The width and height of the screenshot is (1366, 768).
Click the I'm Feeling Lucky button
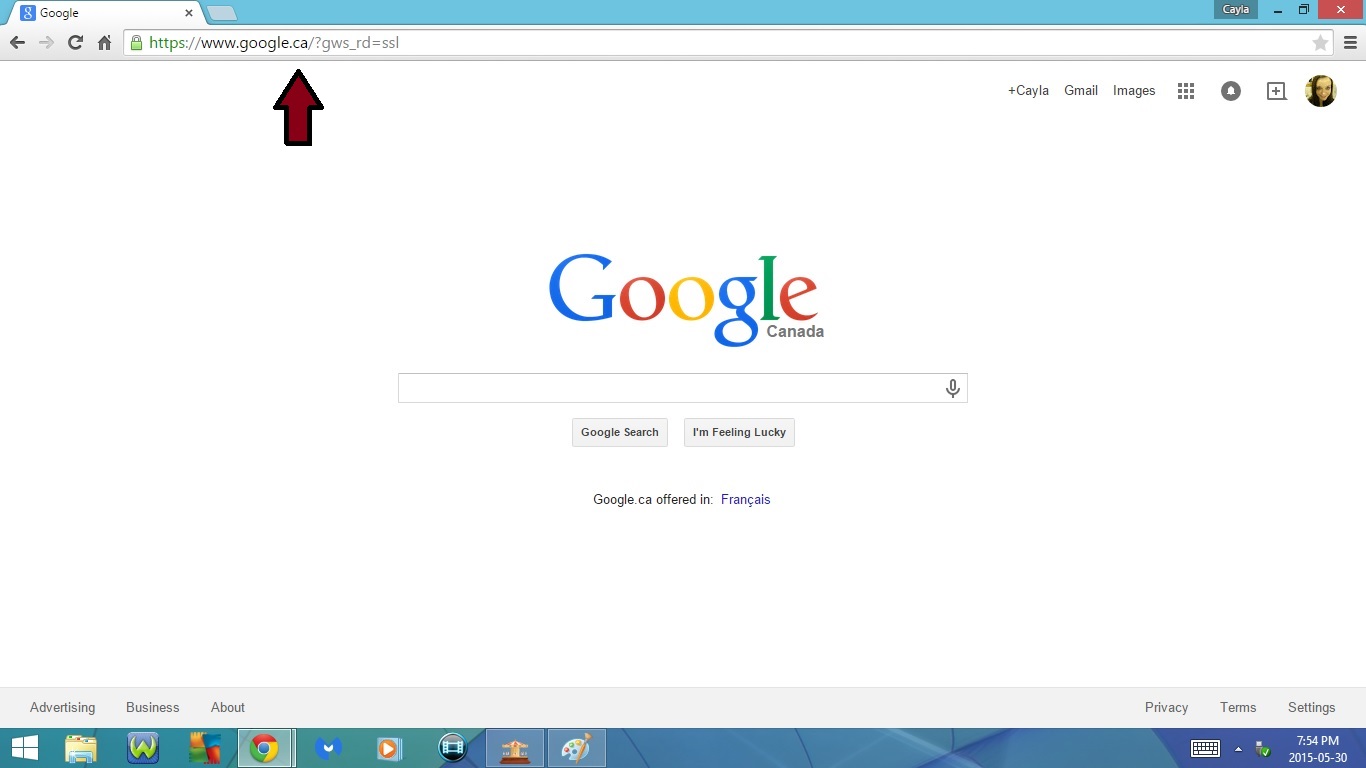click(x=739, y=432)
